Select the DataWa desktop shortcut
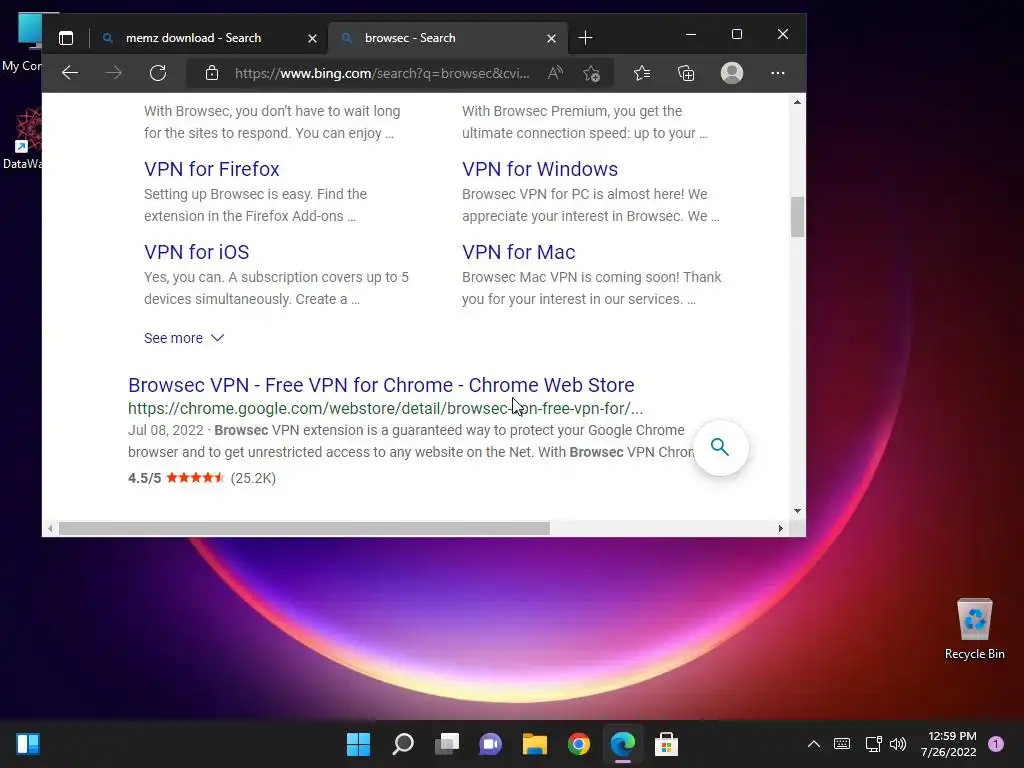The image size is (1024, 768). [23, 139]
